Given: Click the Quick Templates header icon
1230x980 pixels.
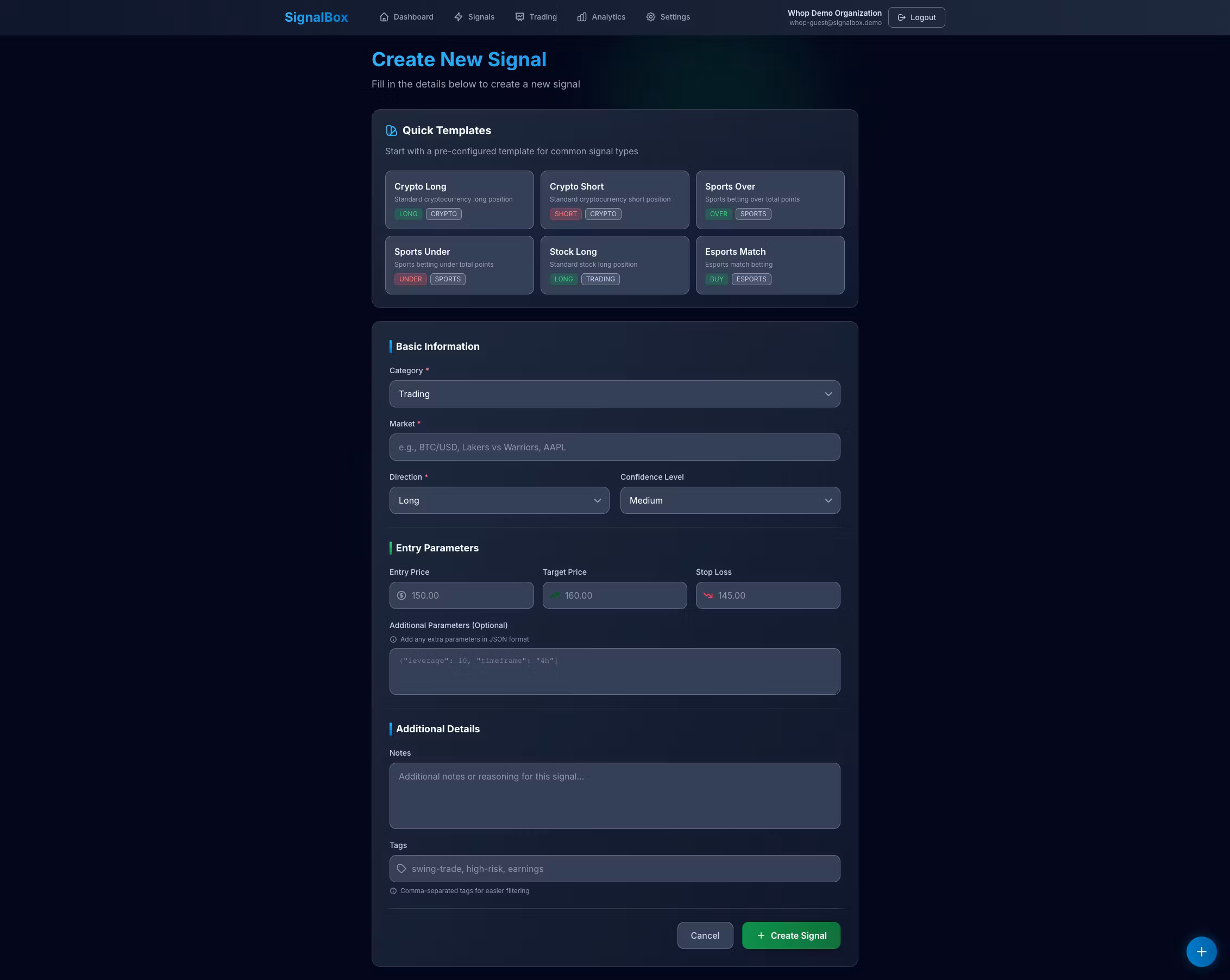Looking at the screenshot, I should pos(391,130).
